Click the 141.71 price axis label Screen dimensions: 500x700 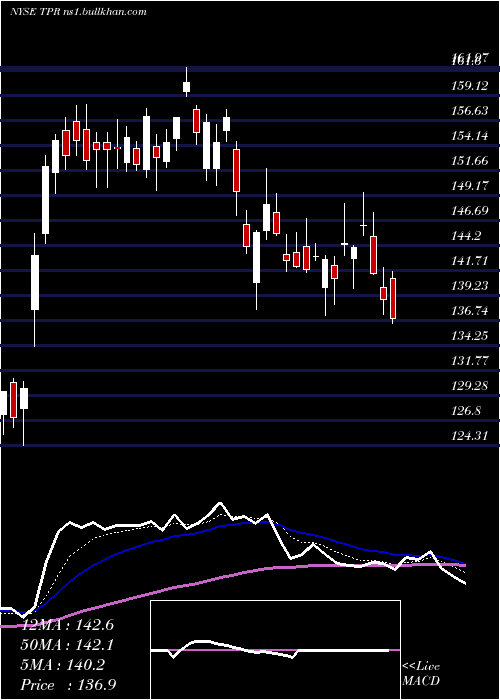(x=469, y=260)
